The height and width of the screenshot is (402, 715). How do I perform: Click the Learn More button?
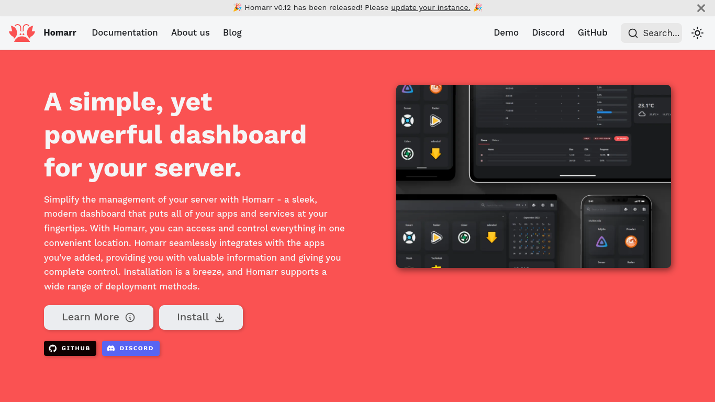pyautogui.click(x=98, y=317)
